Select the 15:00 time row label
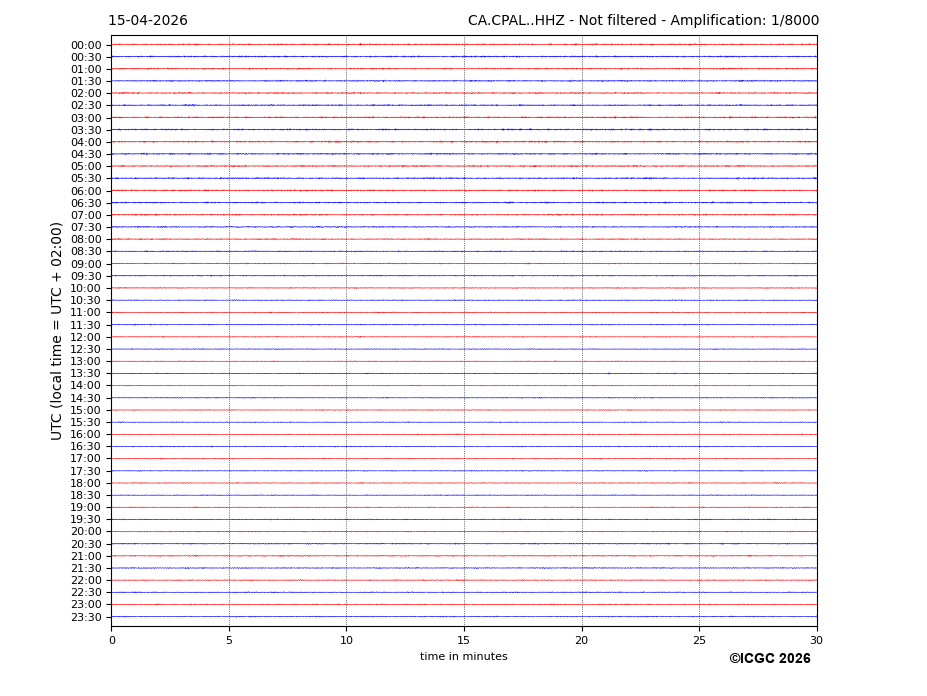The image size is (927, 696). pyautogui.click(x=86, y=410)
